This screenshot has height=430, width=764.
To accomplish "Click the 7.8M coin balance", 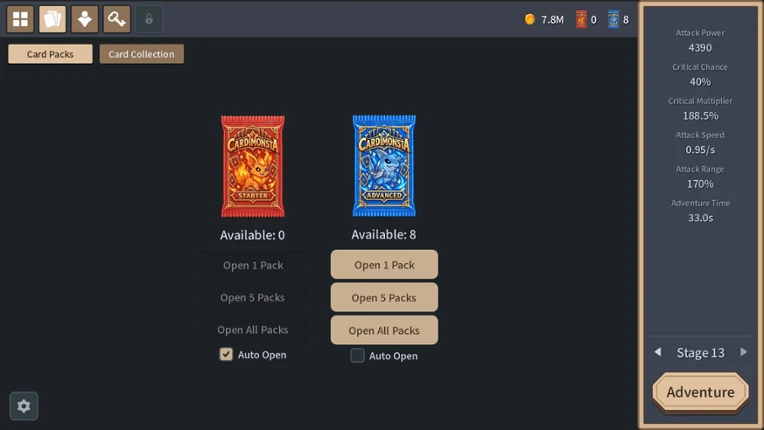I will pos(552,19).
